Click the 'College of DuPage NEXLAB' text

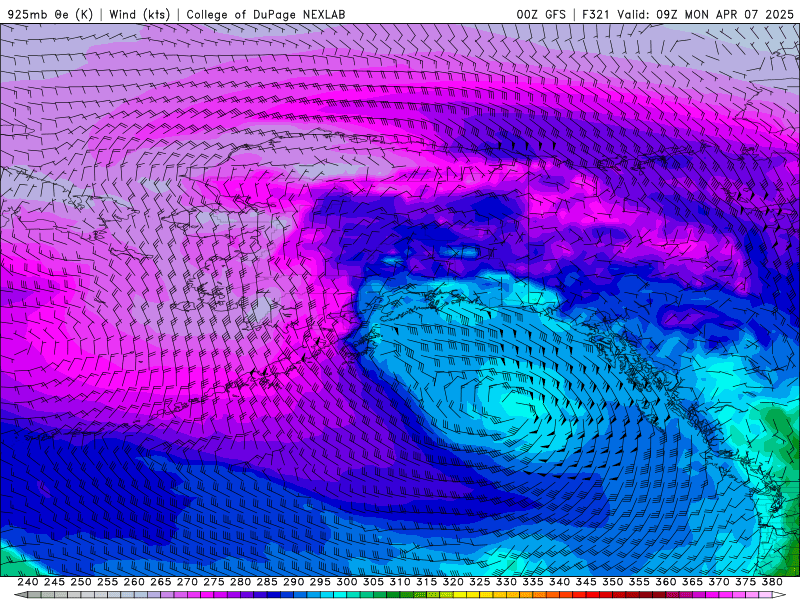point(266,14)
